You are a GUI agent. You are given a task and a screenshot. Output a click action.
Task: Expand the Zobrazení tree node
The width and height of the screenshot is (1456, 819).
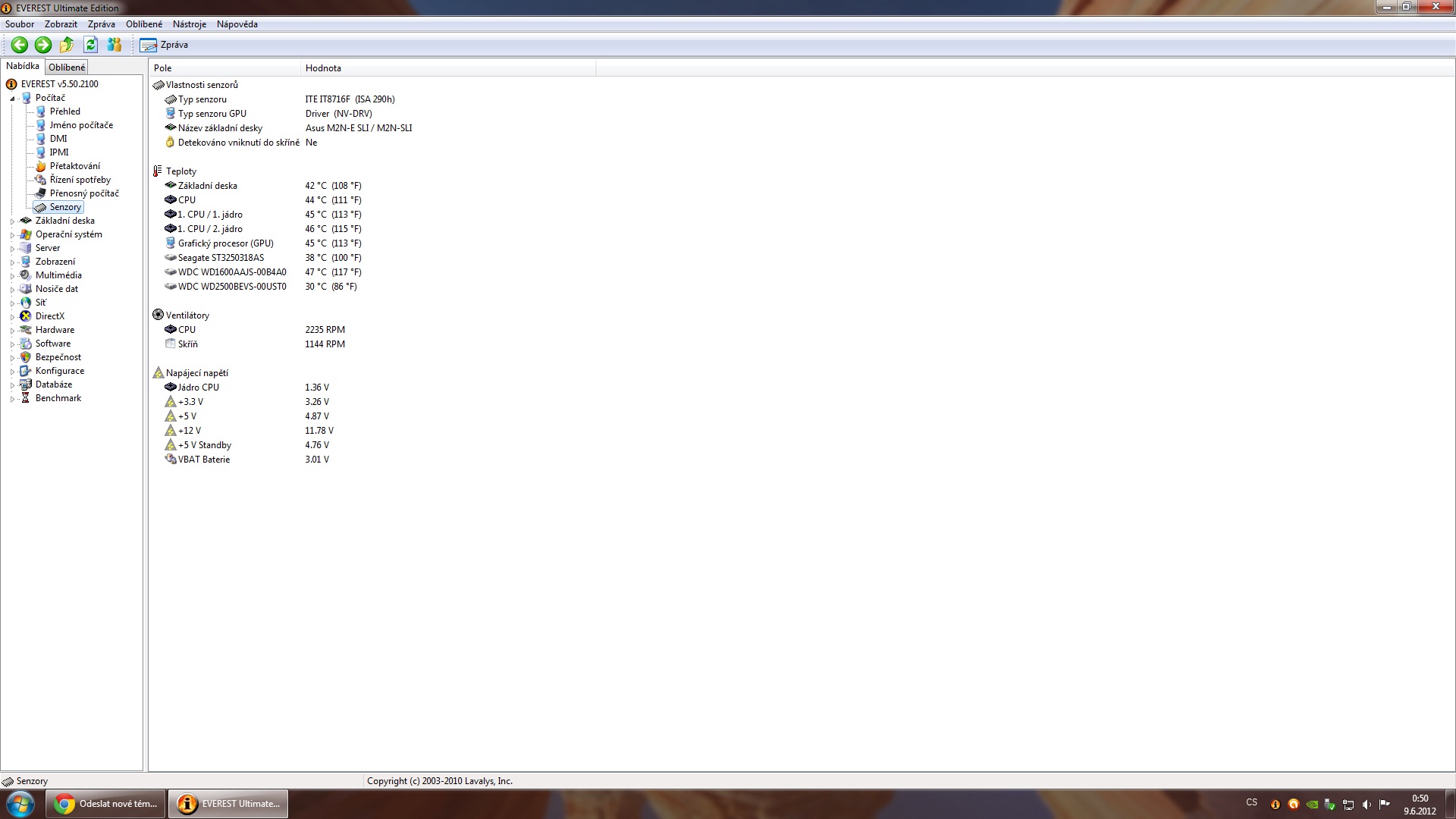(x=13, y=262)
